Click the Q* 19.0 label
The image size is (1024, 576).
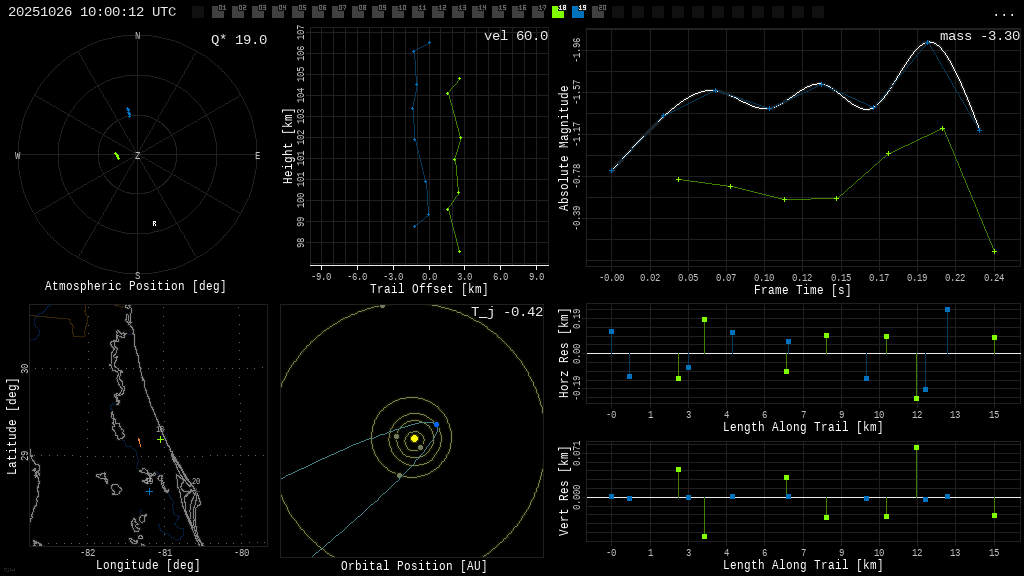[238, 40]
